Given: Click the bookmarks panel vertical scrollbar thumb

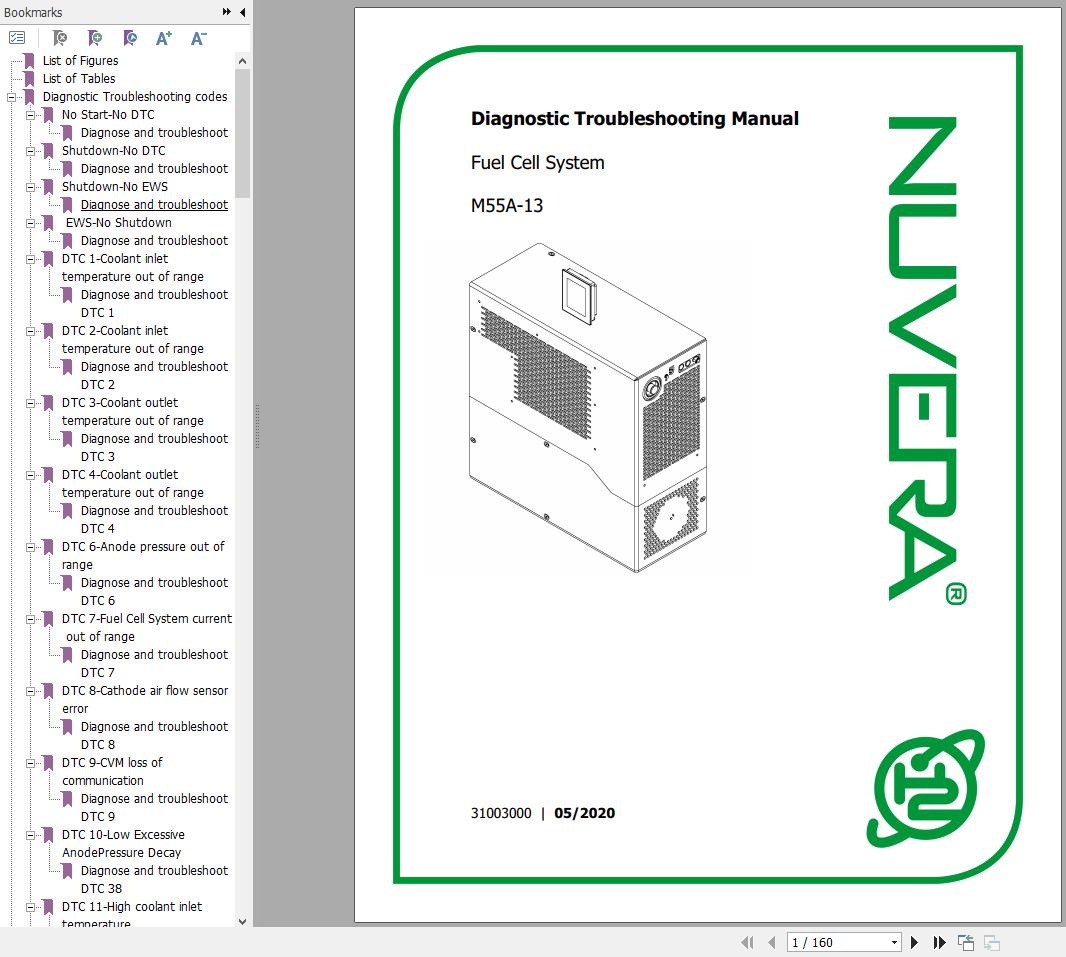Looking at the screenshot, I should (243, 133).
